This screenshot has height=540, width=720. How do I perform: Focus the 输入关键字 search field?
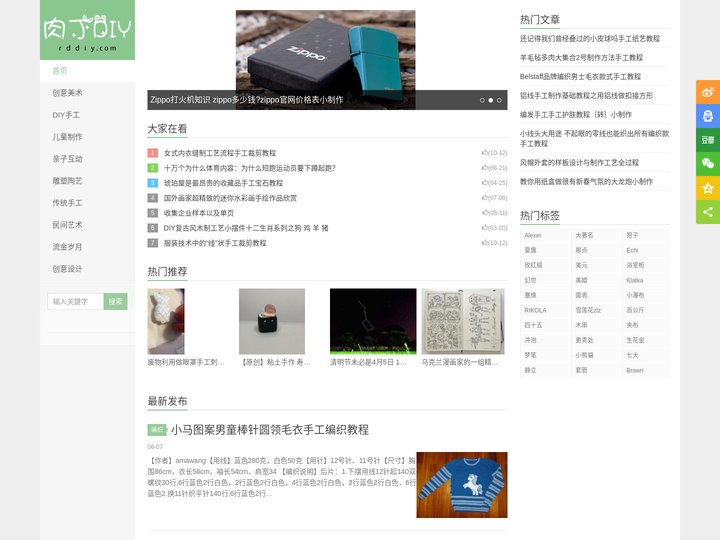[x=75, y=302]
